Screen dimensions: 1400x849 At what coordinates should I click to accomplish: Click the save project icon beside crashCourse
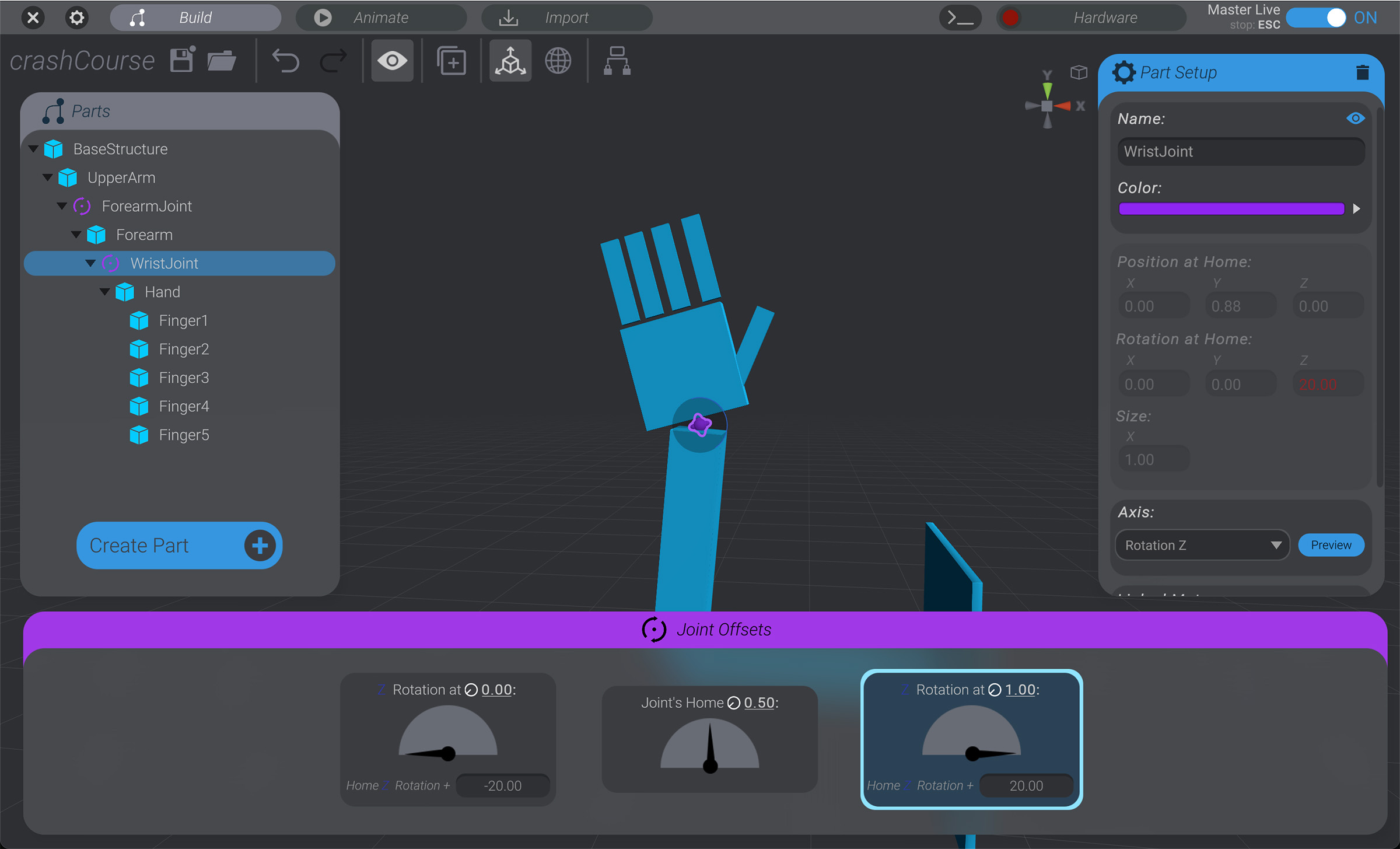[181, 60]
